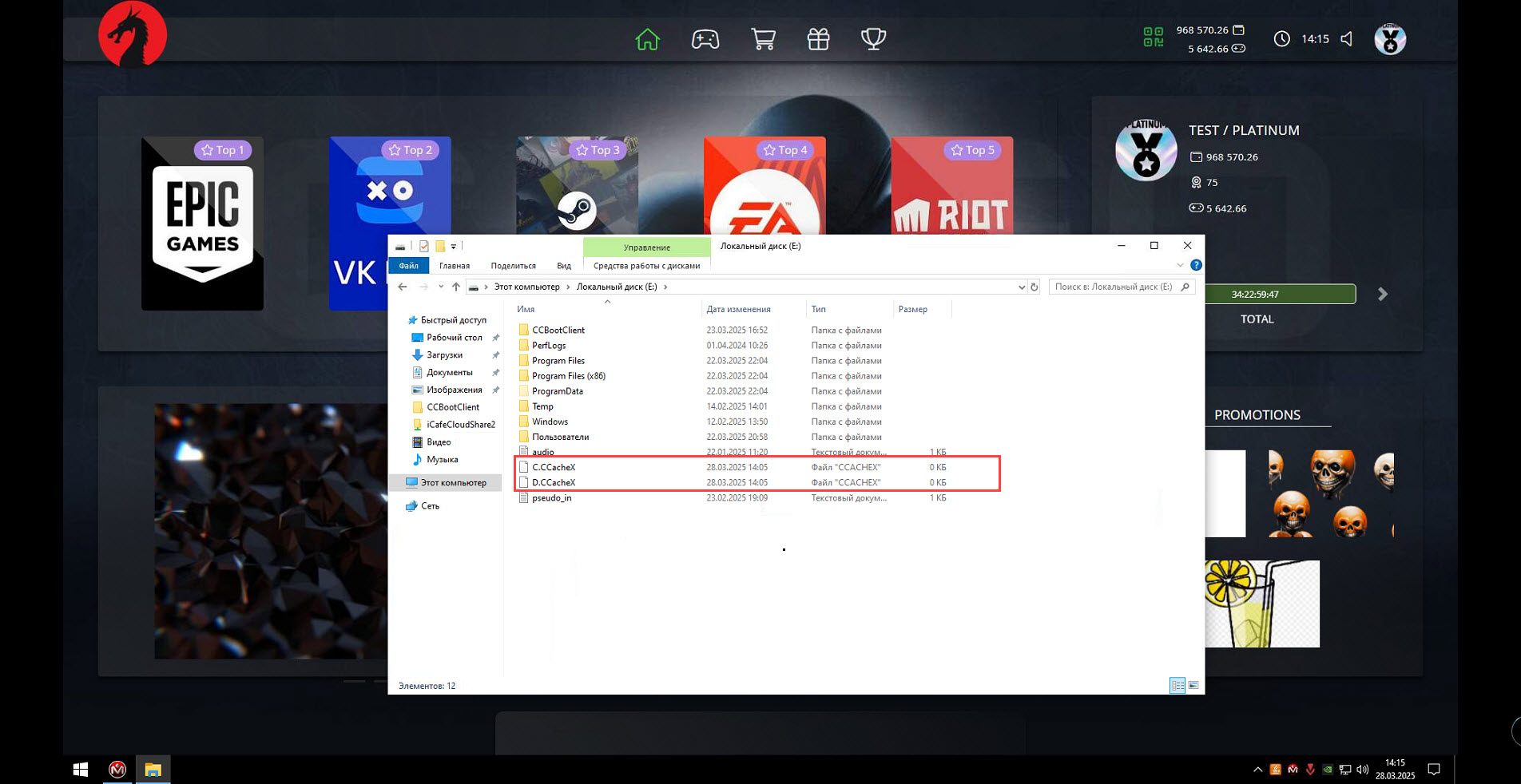Viewport: 1521px width, 784px height.
Task: Click the next arrow beside the TOTAL timer
Action: 1383,295
